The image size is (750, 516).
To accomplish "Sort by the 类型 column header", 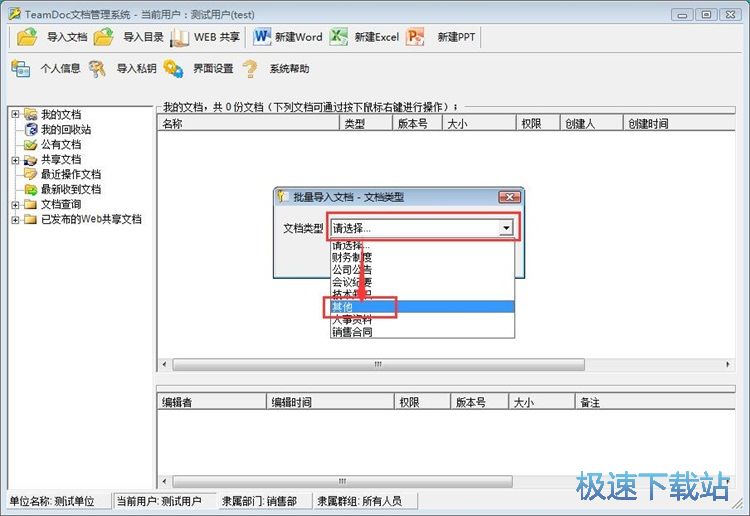I will pos(366,124).
